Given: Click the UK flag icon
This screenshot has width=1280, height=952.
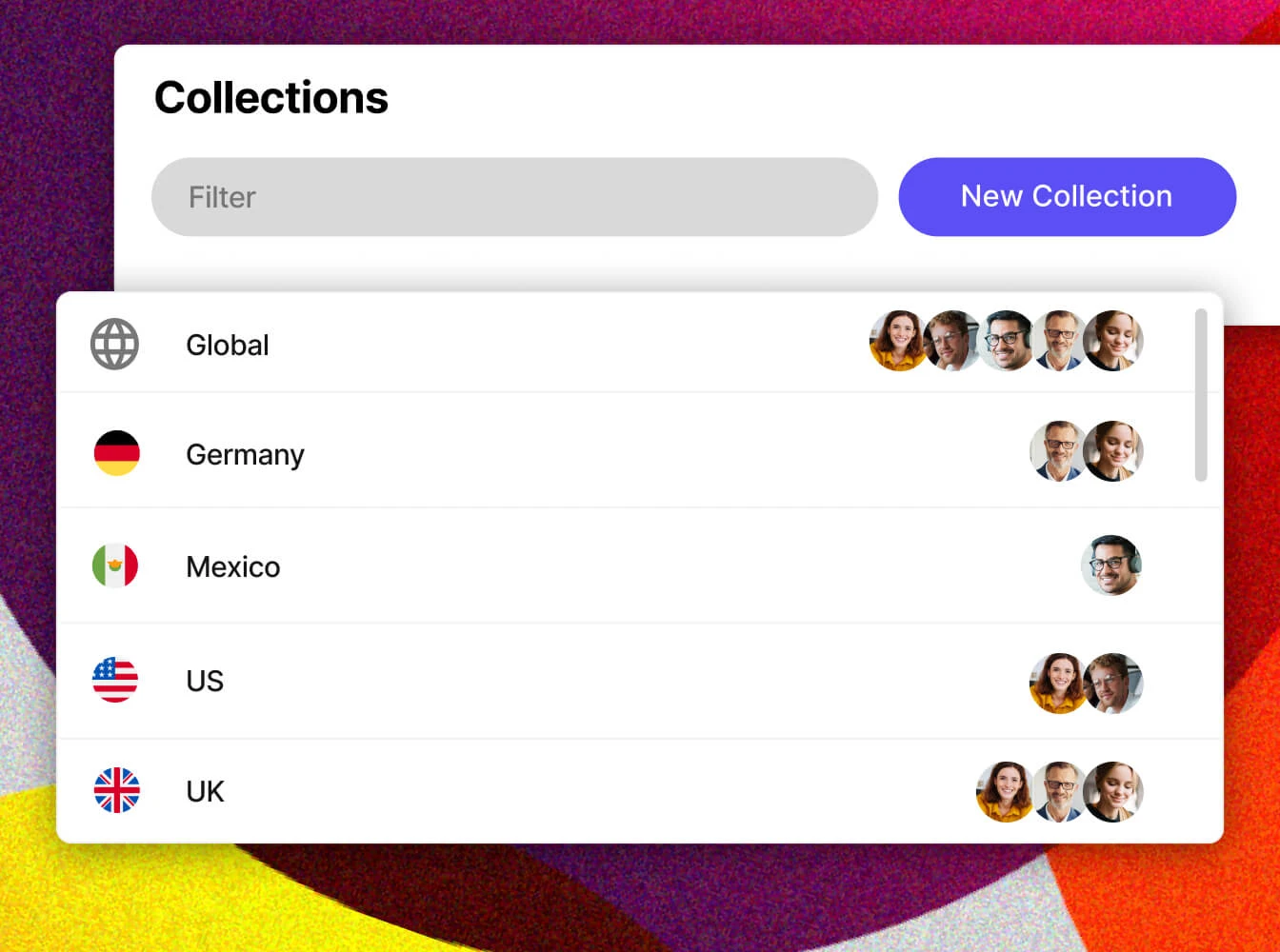Looking at the screenshot, I should 116,790.
